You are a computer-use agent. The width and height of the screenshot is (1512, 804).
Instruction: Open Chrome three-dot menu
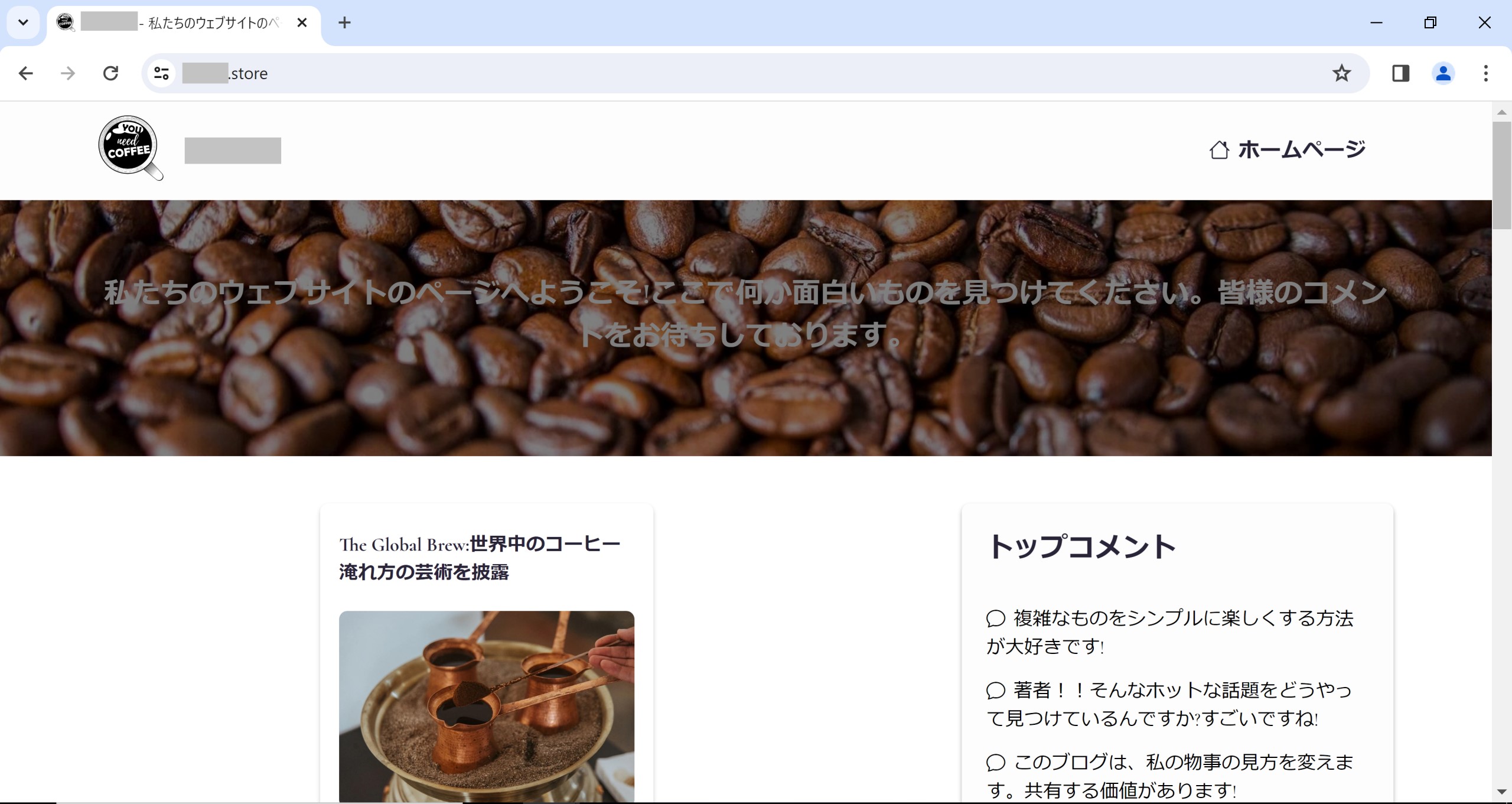1485,73
